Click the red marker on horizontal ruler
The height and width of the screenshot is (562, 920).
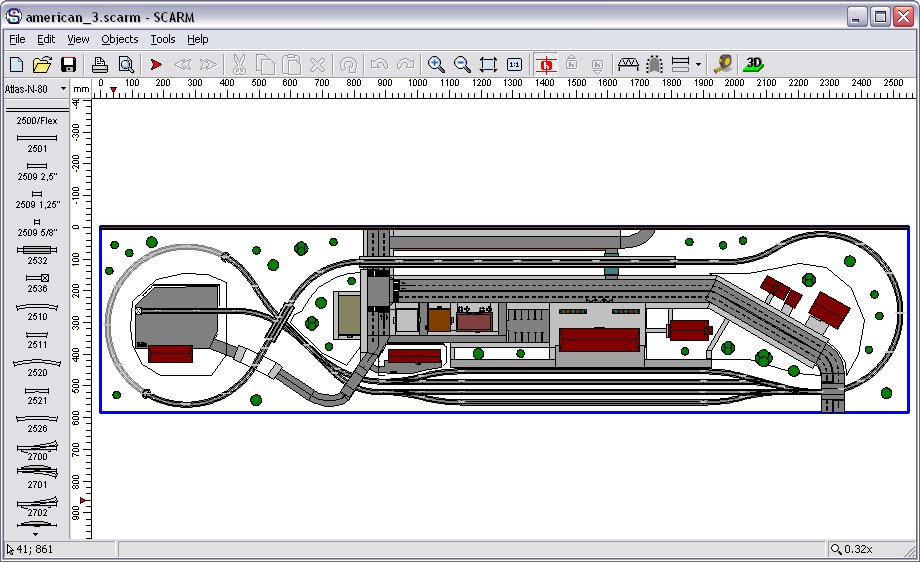pos(113,90)
